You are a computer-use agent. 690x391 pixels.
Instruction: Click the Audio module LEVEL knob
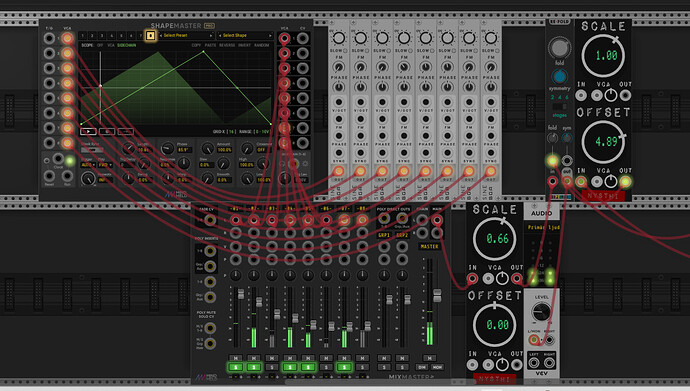tap(541, 312)
